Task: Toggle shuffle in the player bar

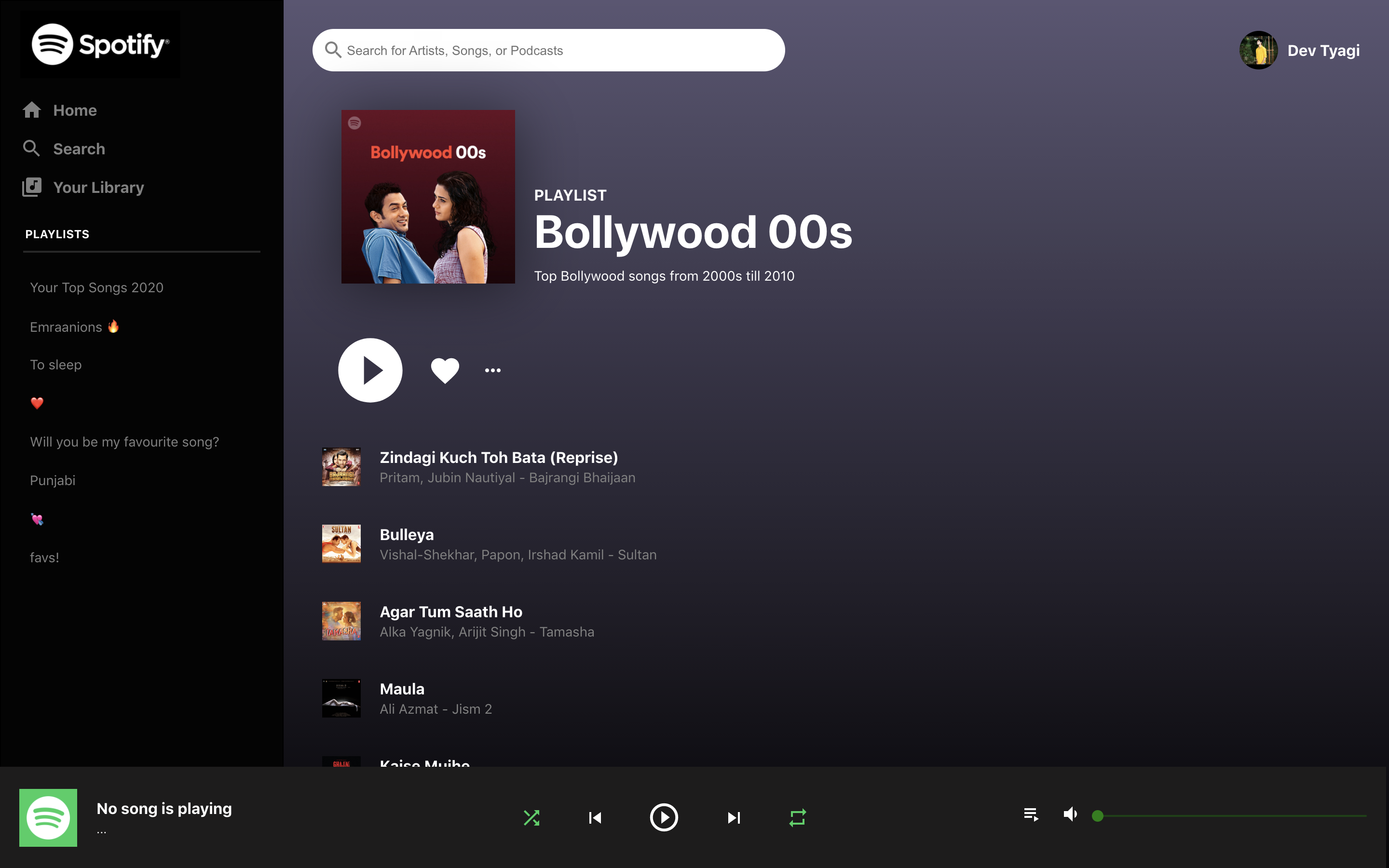Action: [531, 817]
